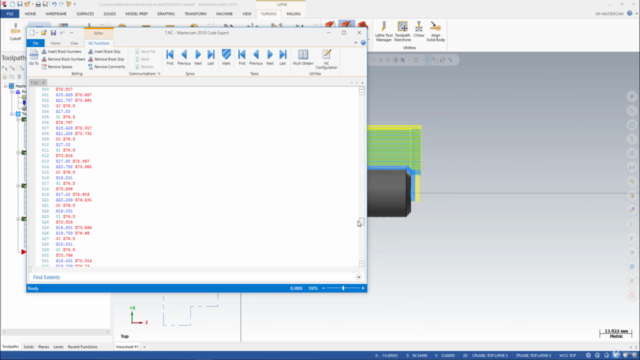Viewport: 640px width, 360px height.
Task: Open the Mastercam WIREFRAME tab
Action: (56, 14)
